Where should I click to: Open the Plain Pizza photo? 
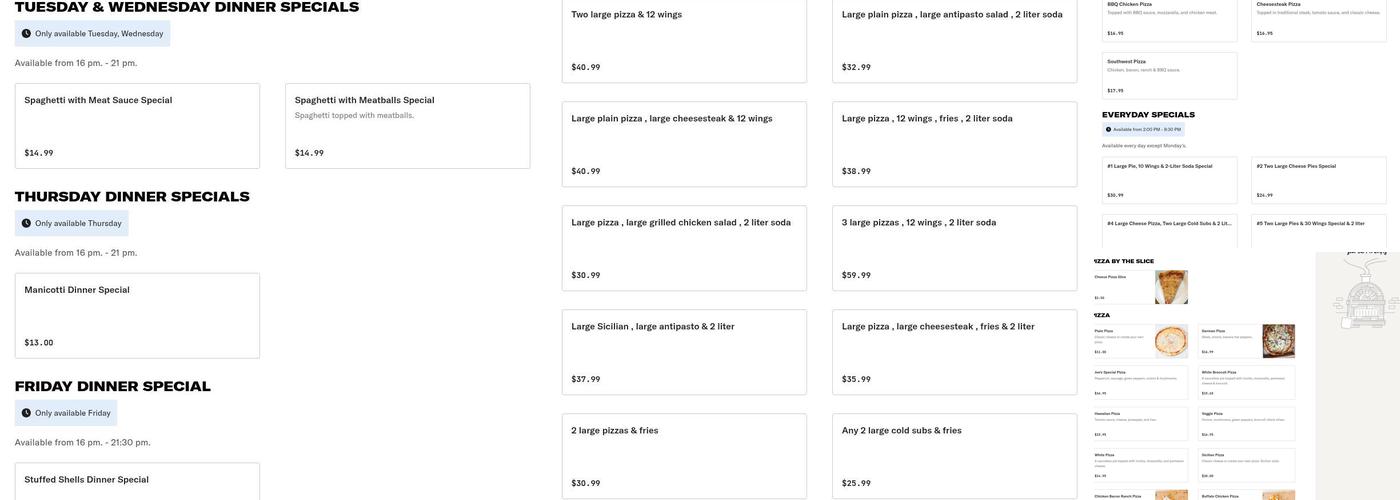point(1171,341)
